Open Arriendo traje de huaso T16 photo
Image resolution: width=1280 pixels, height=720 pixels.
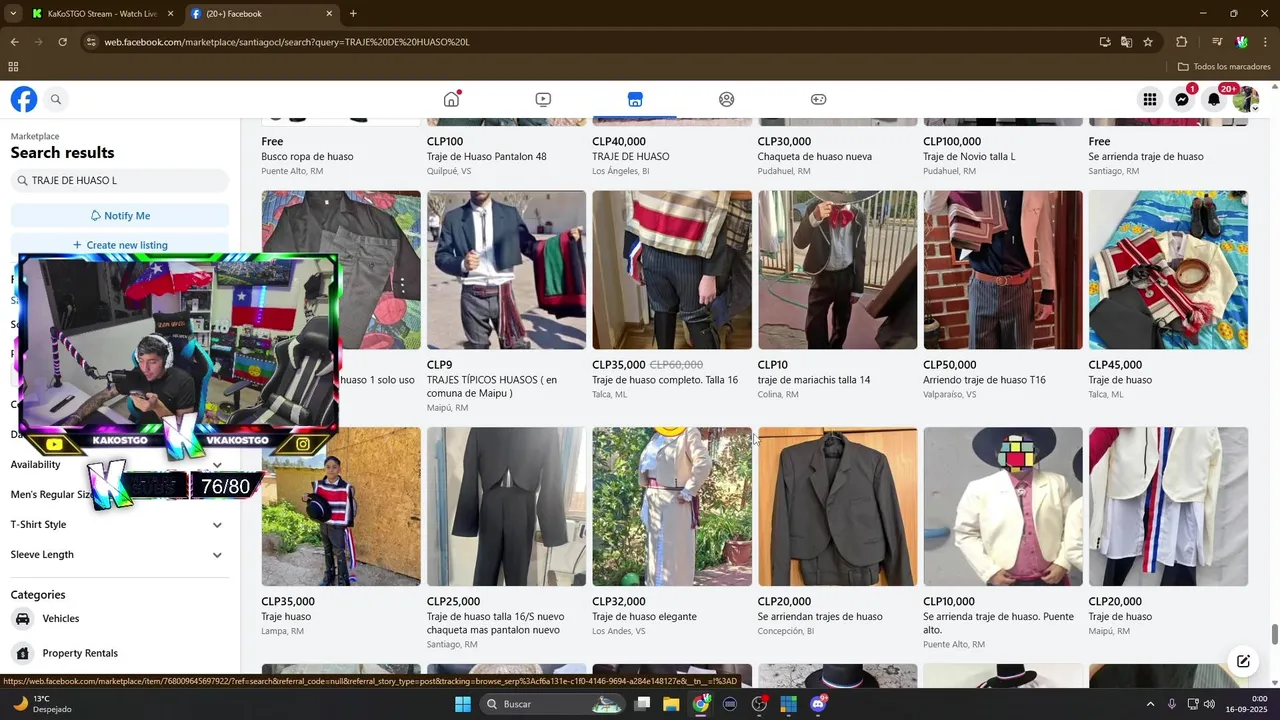[1003, 270]
